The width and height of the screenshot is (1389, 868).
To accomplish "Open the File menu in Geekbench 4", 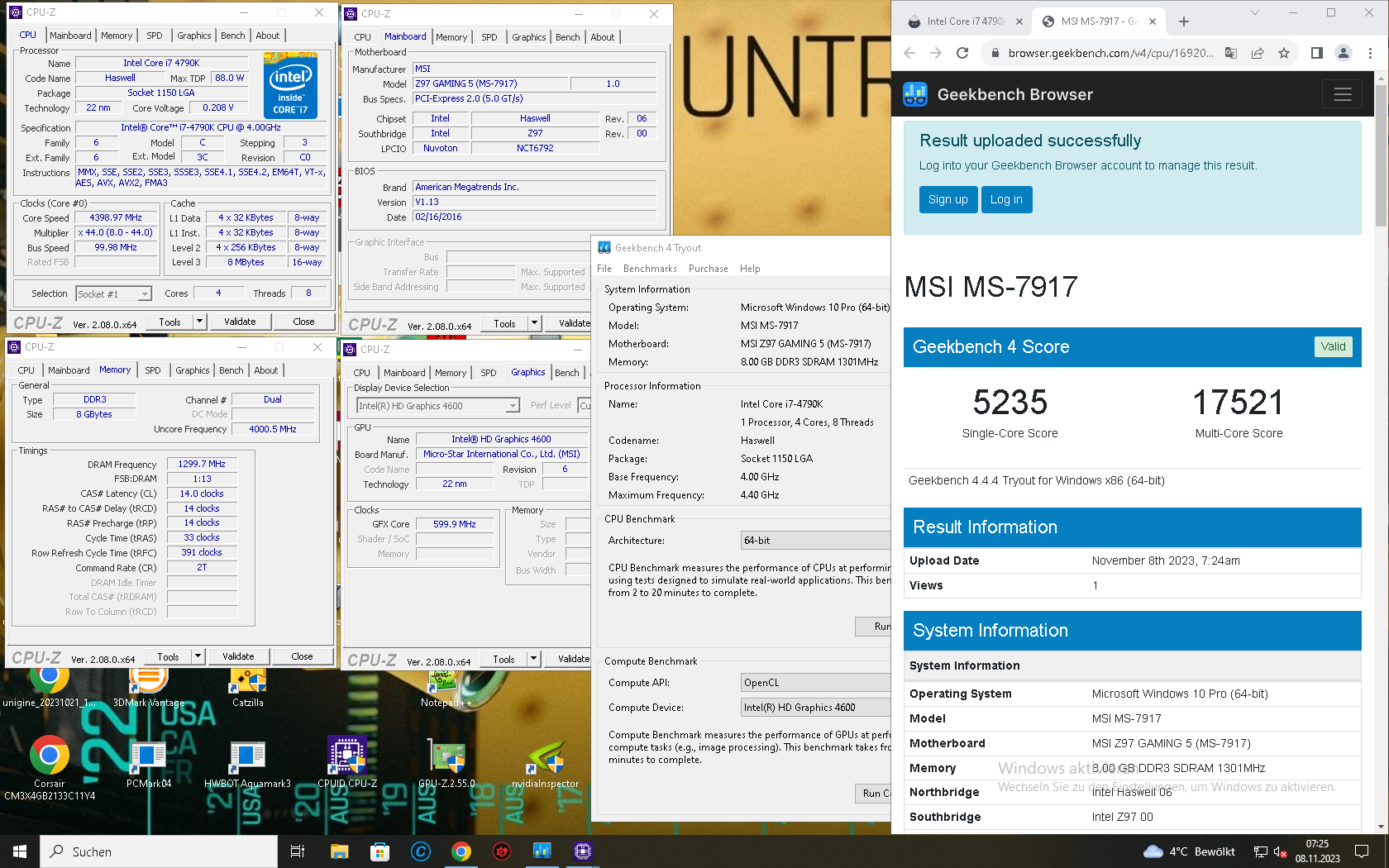I will 604,269.
